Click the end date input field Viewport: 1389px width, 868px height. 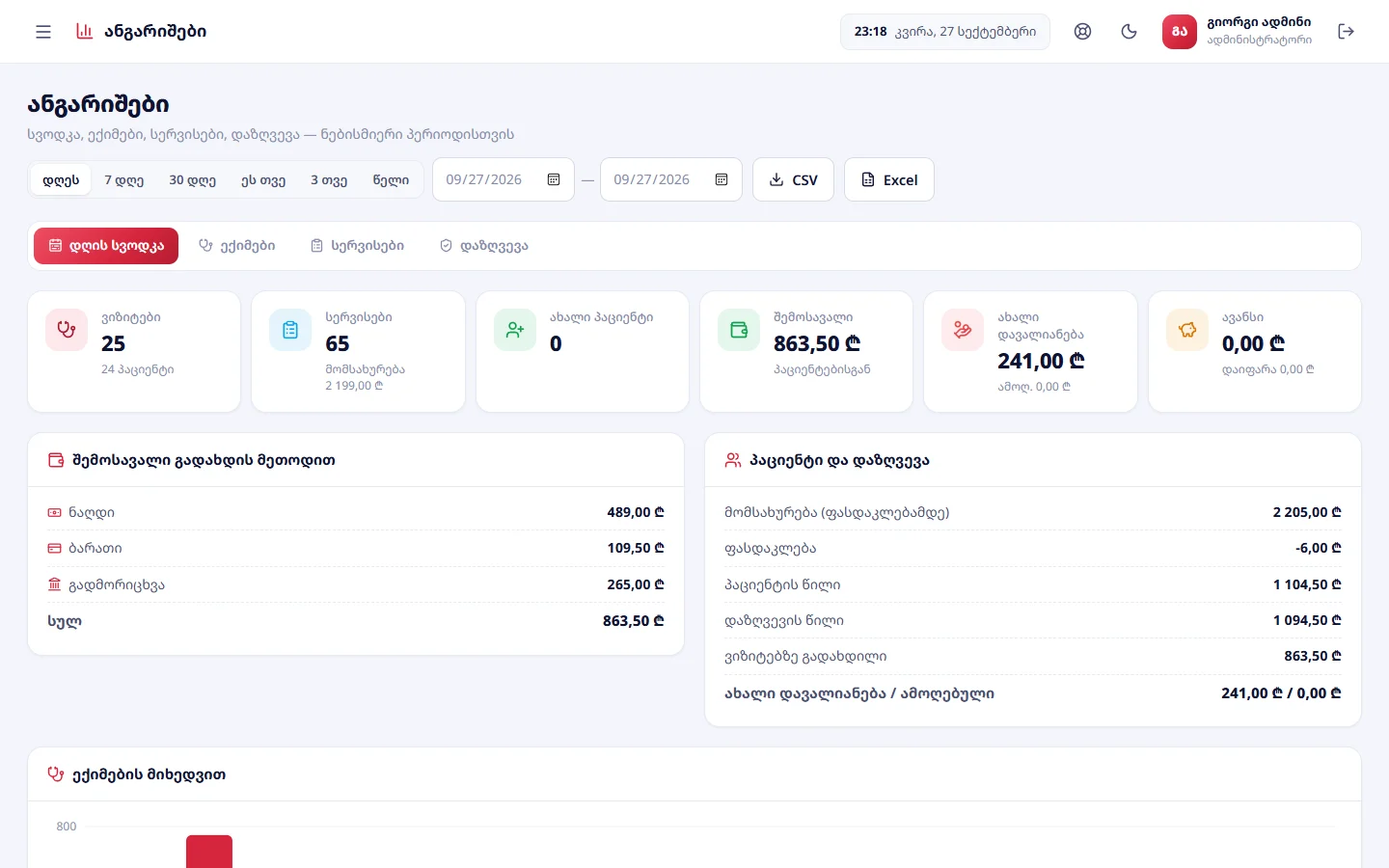tap(671, 179)
